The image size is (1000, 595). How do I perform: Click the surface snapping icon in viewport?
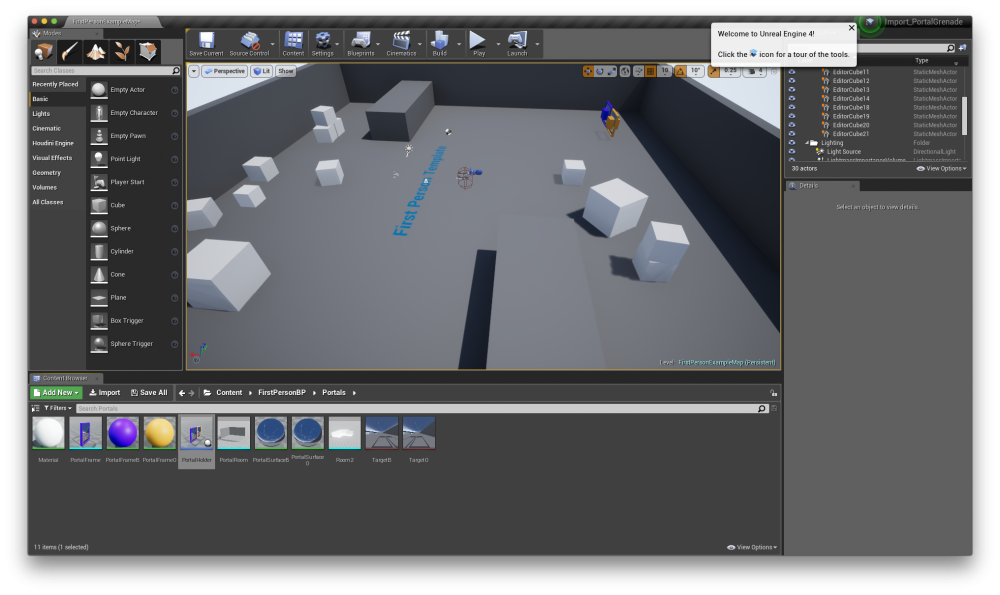pyautogui.click(x=638, y=71)
